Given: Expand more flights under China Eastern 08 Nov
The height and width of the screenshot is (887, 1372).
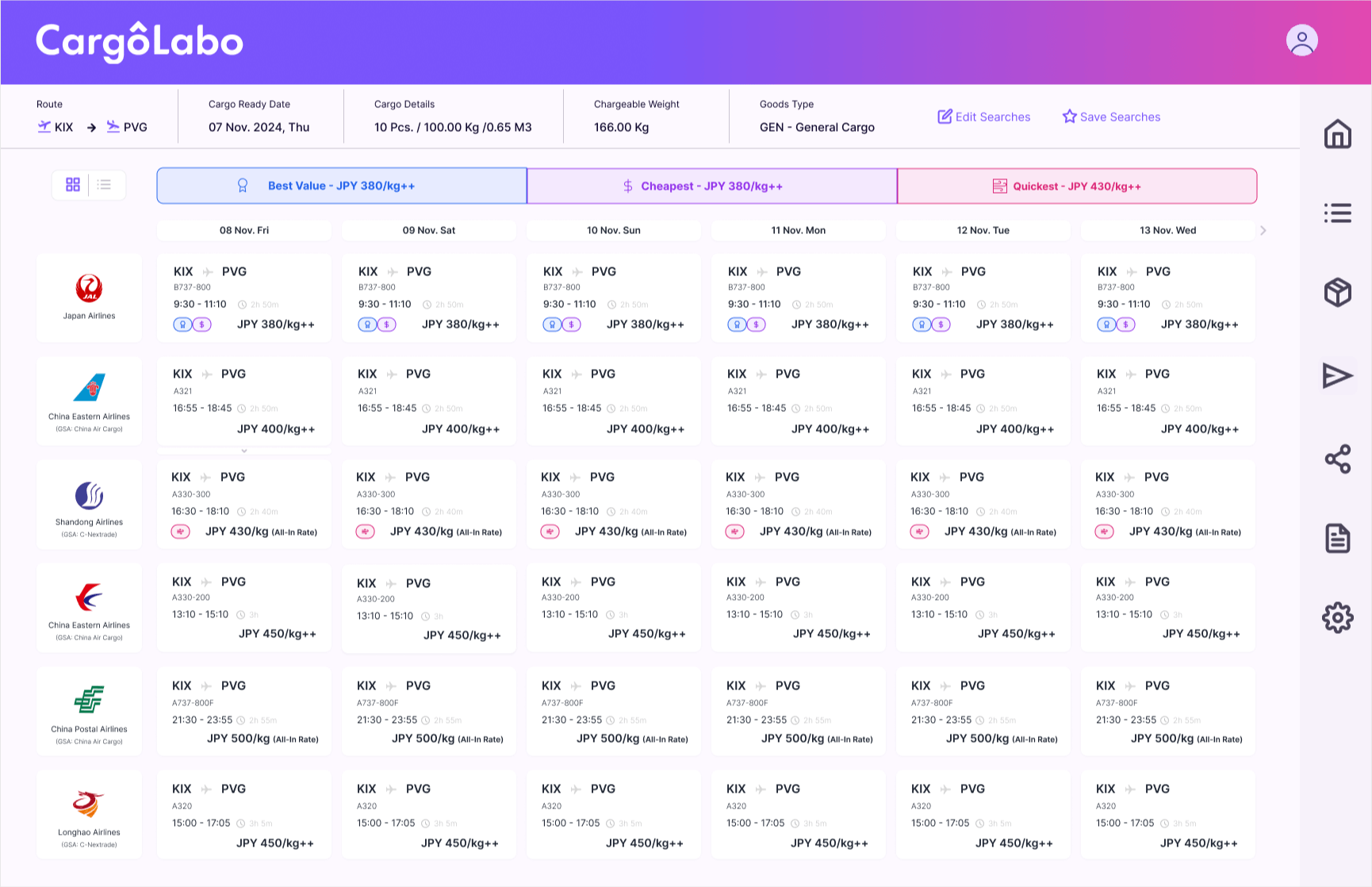Looking at the screenshot, I should click(244, 451).
